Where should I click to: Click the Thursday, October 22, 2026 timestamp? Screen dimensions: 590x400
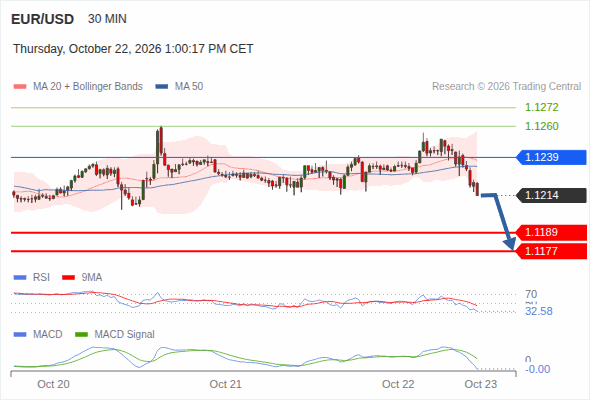[x=133, y=49]
